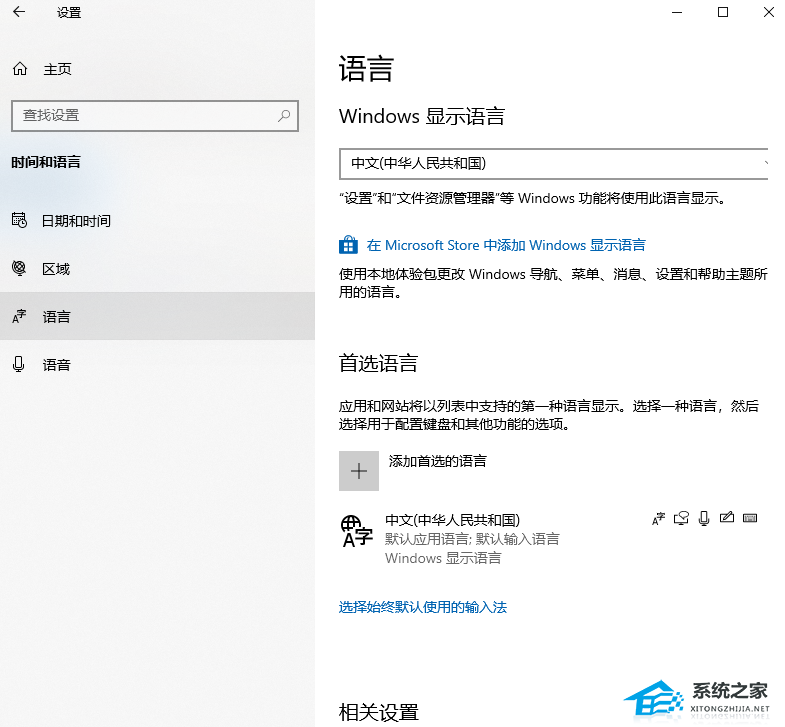Click the 日期和时间 calendar icon
Screen dimensions: 785x727
pos(19,220)
